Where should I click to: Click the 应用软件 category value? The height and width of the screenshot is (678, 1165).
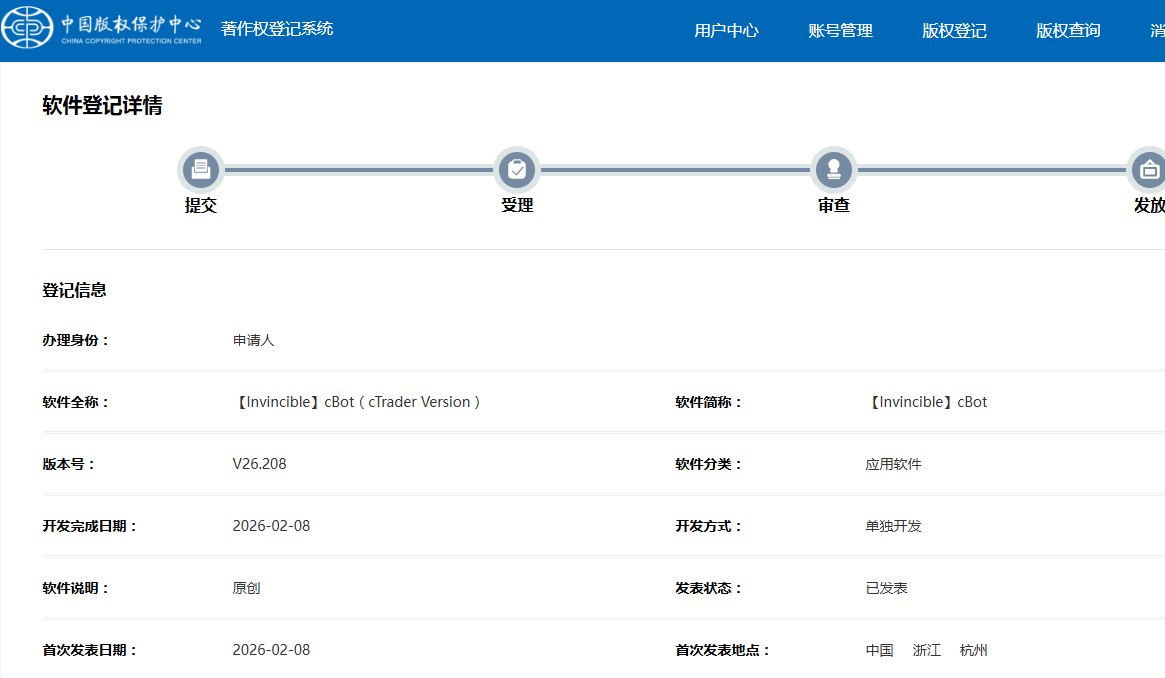pyautogui.click(x=893, y=464)
